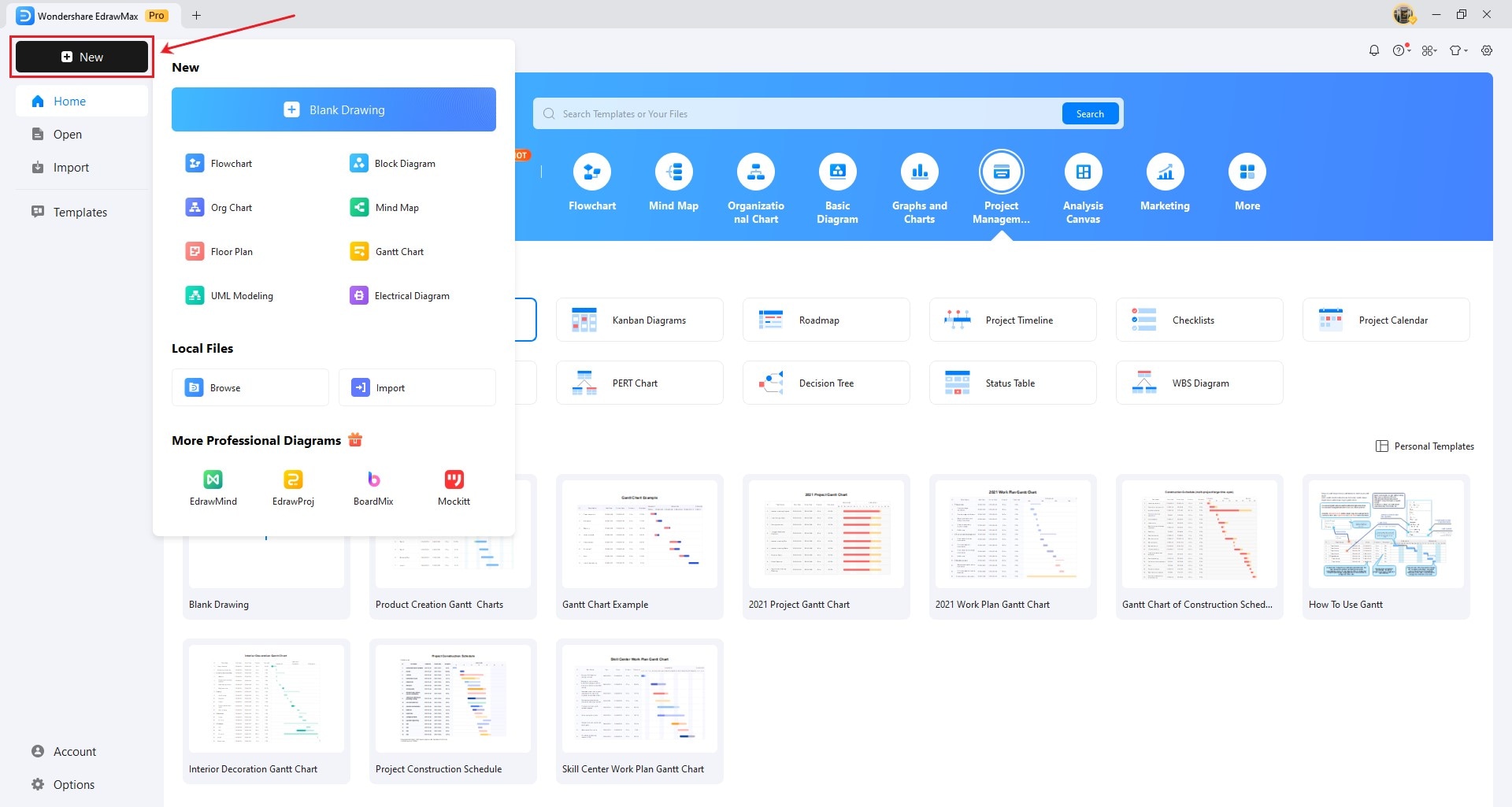Click the gift icon beside More Professional Diagrams
This screenshot has height=807, width=1512.
tap(355, 439)
